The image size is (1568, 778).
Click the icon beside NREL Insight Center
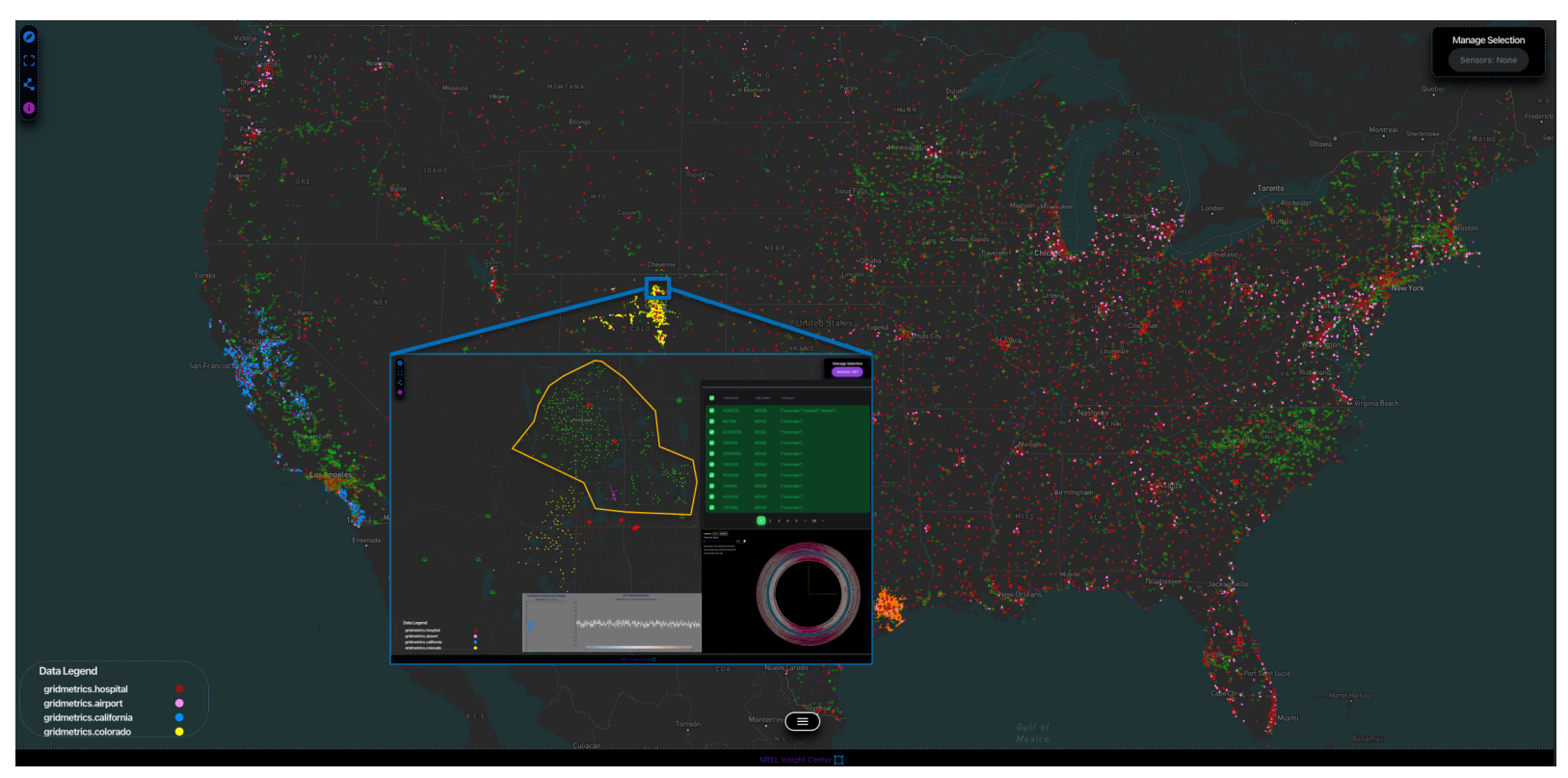[839, 760]
